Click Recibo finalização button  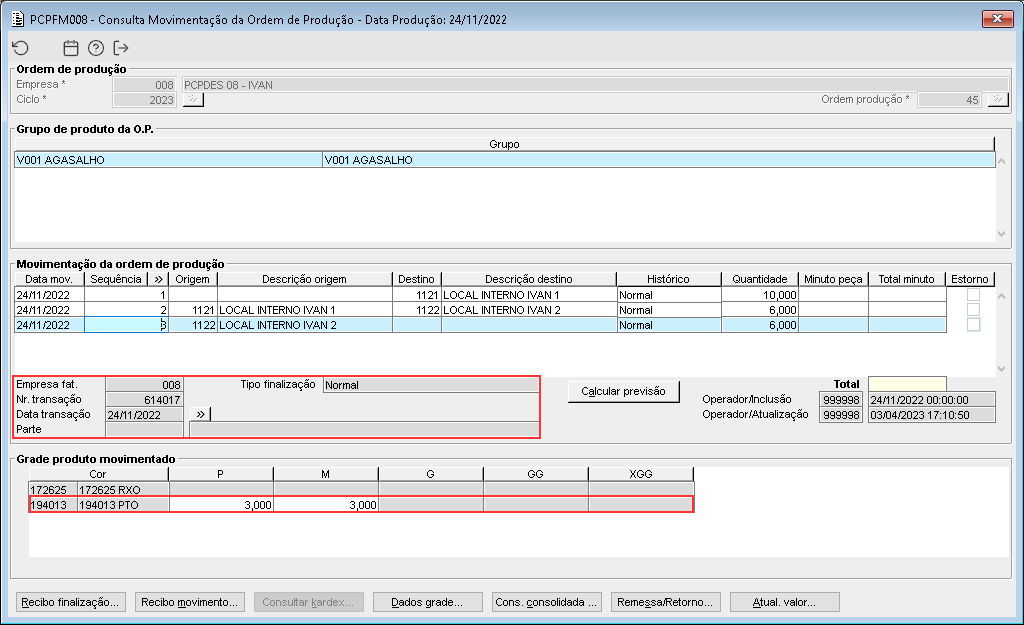pyautogui.click(x=71, y=602)
